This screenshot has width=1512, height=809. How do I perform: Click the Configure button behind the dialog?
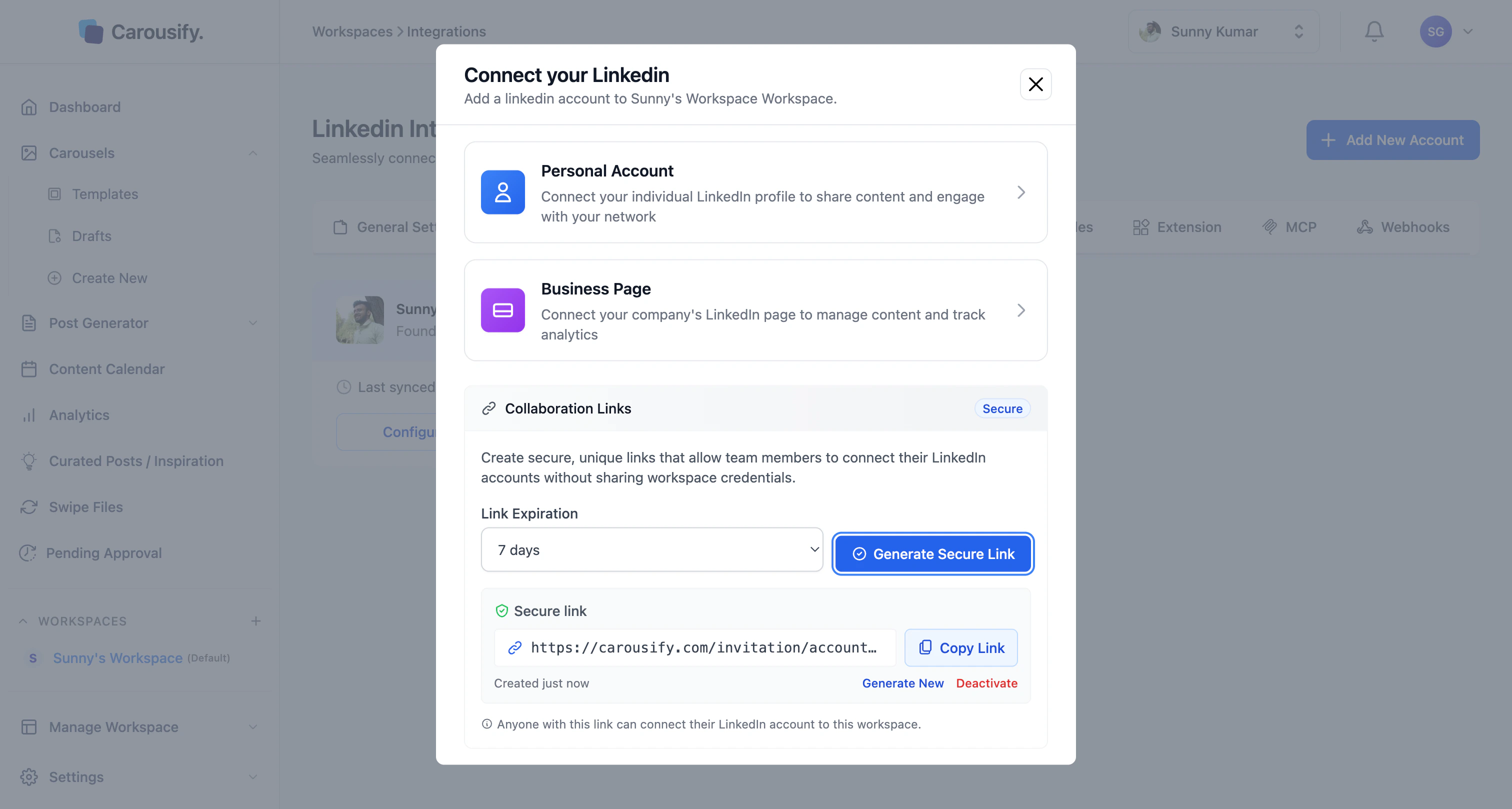tap(386, 432)
